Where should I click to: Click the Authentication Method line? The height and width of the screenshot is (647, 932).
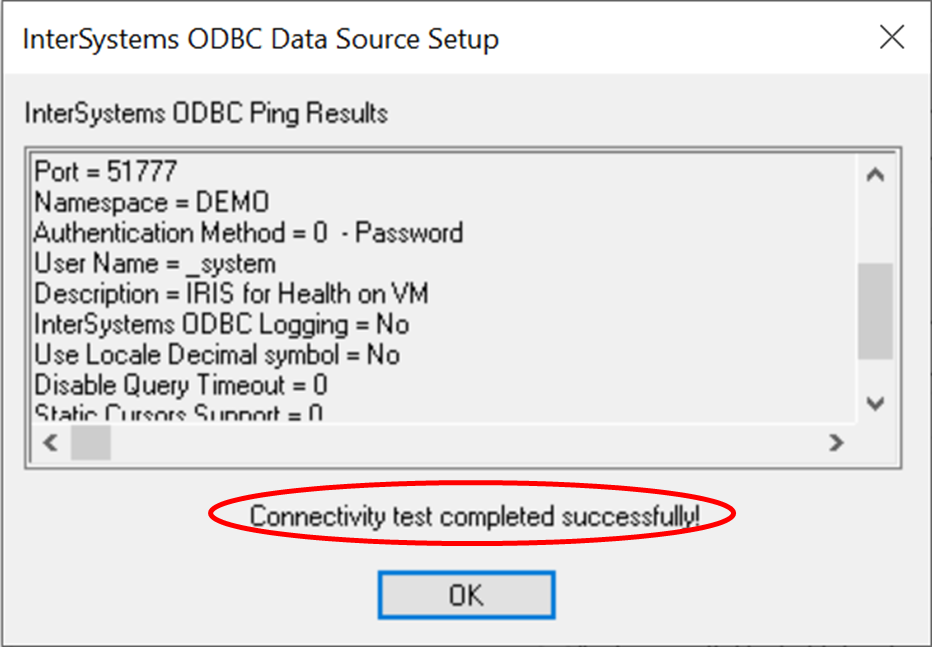(x=249, y=233)
